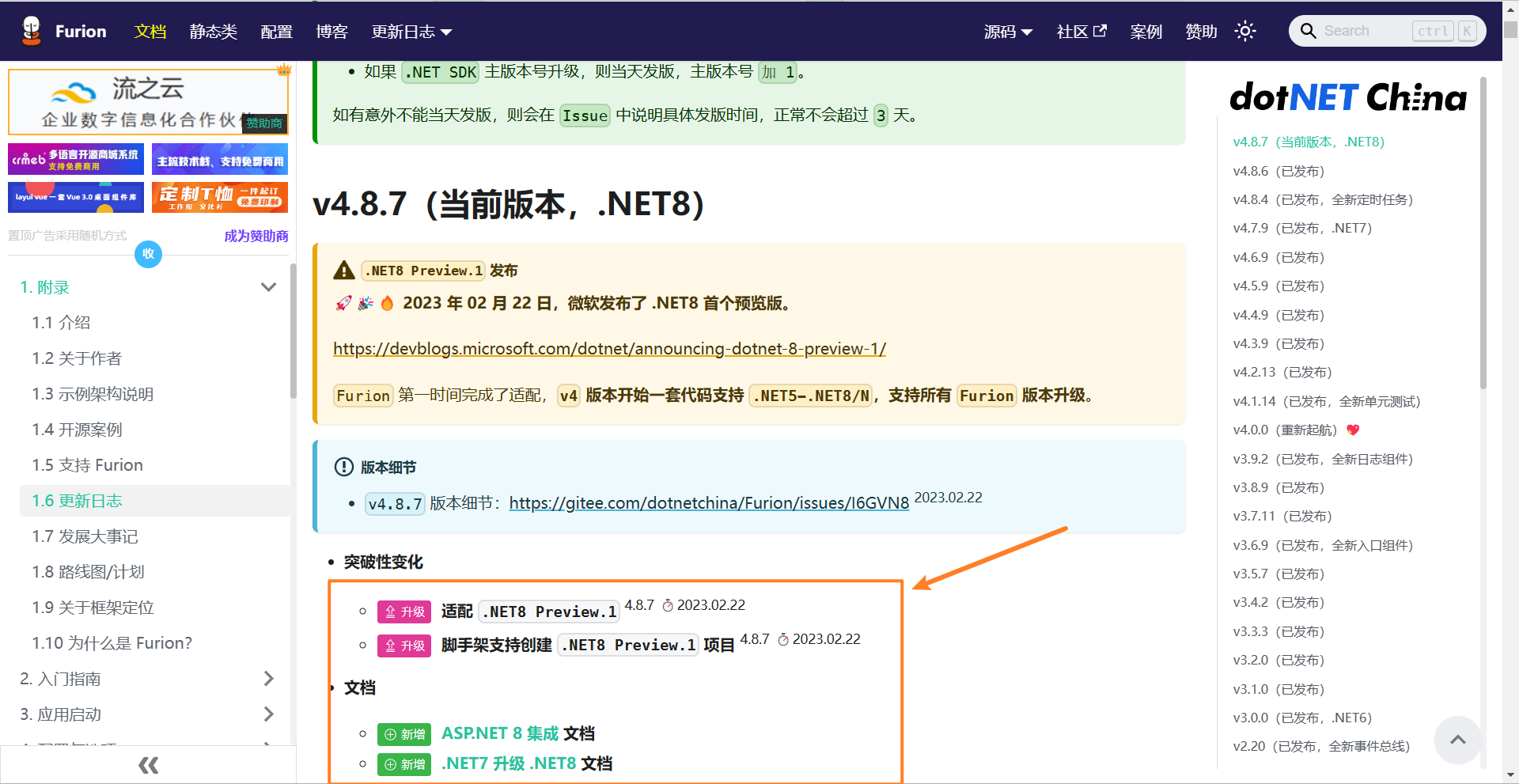Click the left sidebar scrollbar

(294, 331)
